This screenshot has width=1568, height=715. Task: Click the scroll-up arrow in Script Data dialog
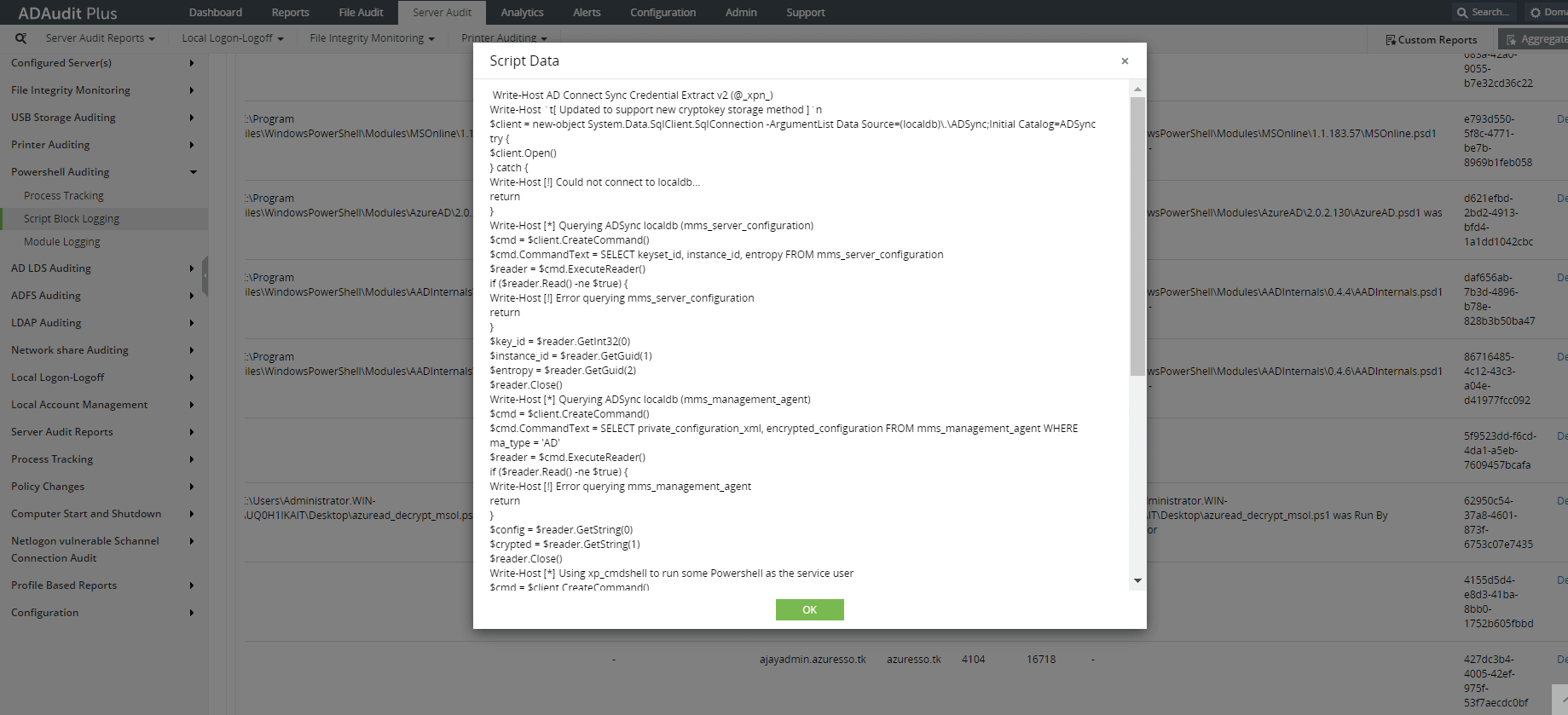point(1137,89)
